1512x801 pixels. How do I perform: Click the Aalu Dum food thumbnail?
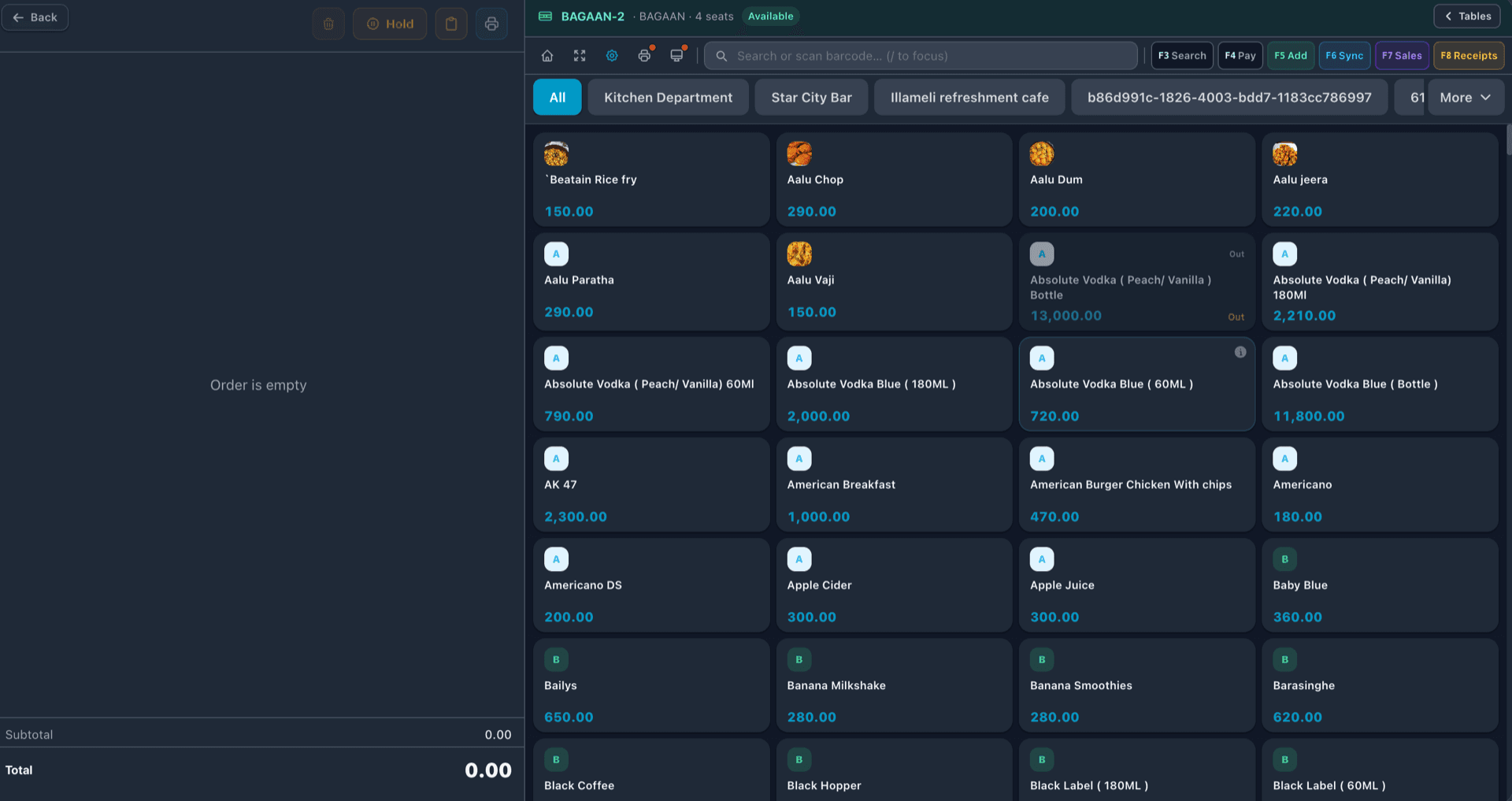[x=1042, y=154]
